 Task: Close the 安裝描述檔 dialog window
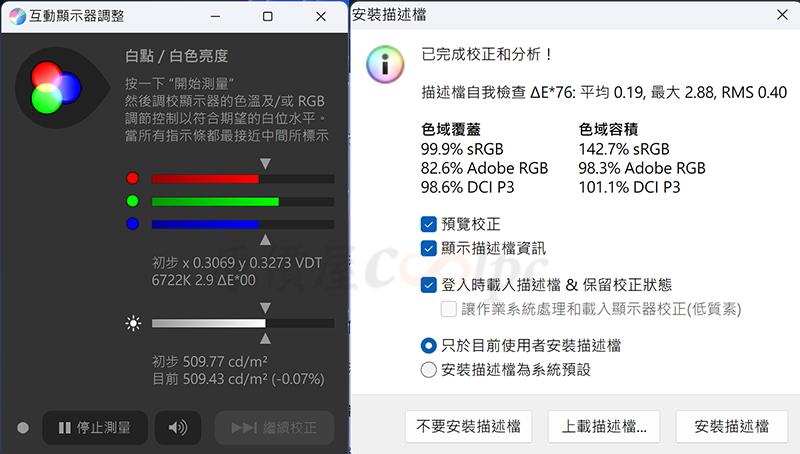click(782, 15)
